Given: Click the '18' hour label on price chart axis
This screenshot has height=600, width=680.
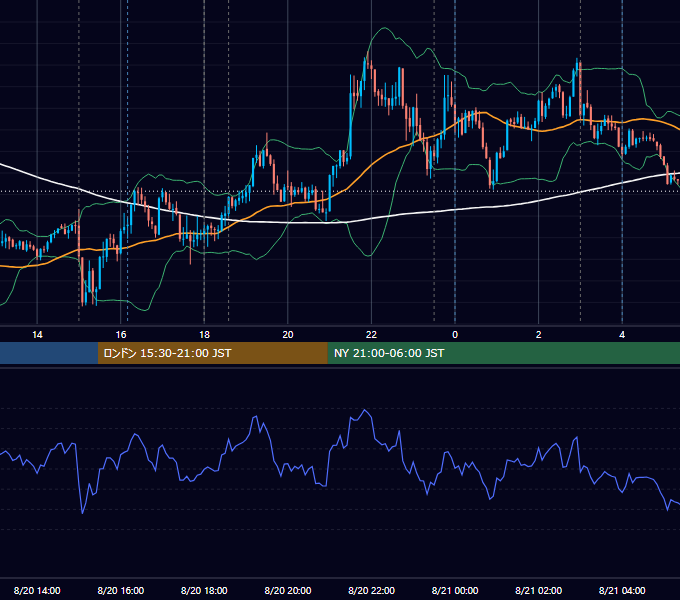Looking at the screenshot, I should (204, 335).
